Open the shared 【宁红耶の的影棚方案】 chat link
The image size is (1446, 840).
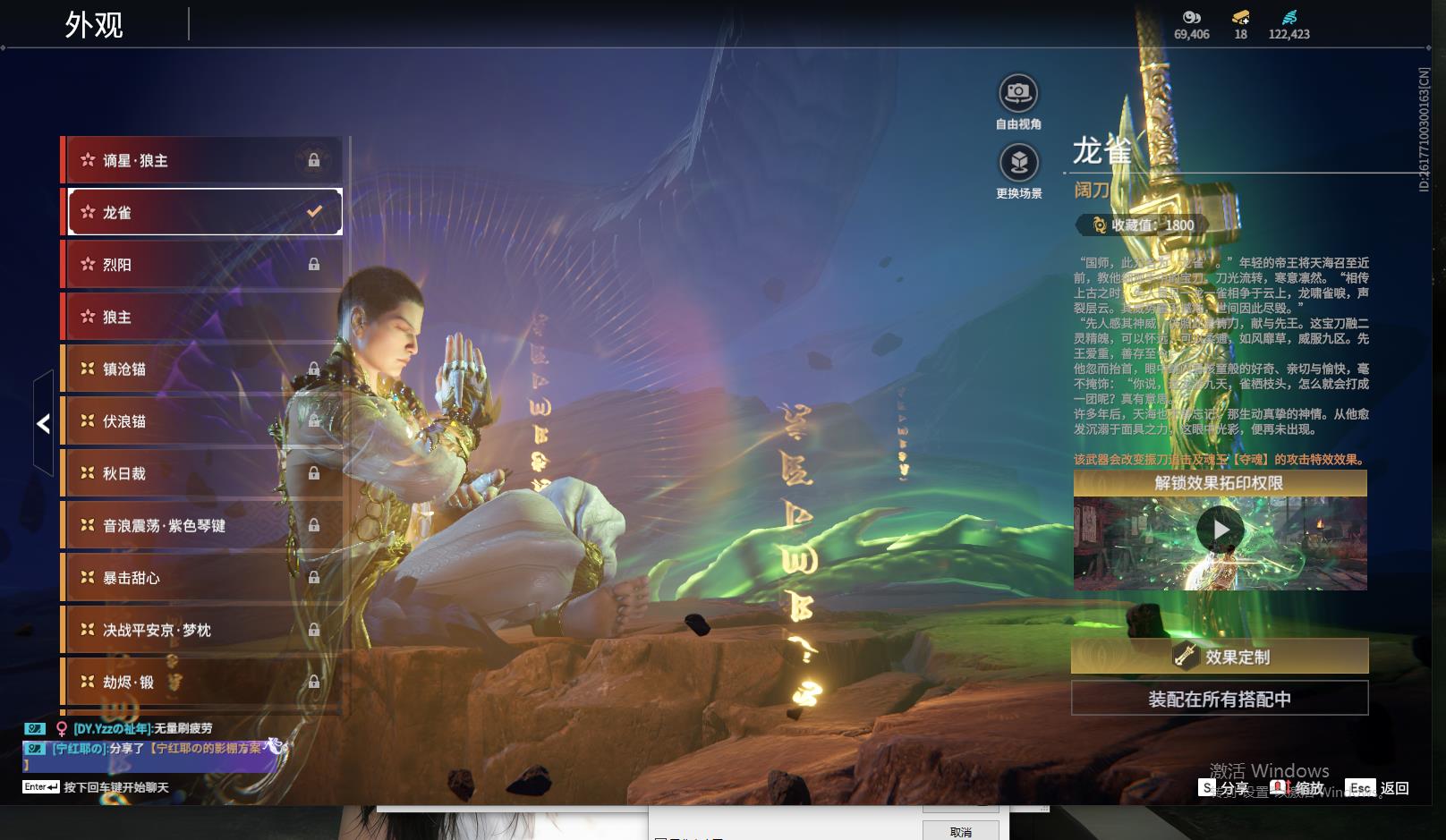206,748
